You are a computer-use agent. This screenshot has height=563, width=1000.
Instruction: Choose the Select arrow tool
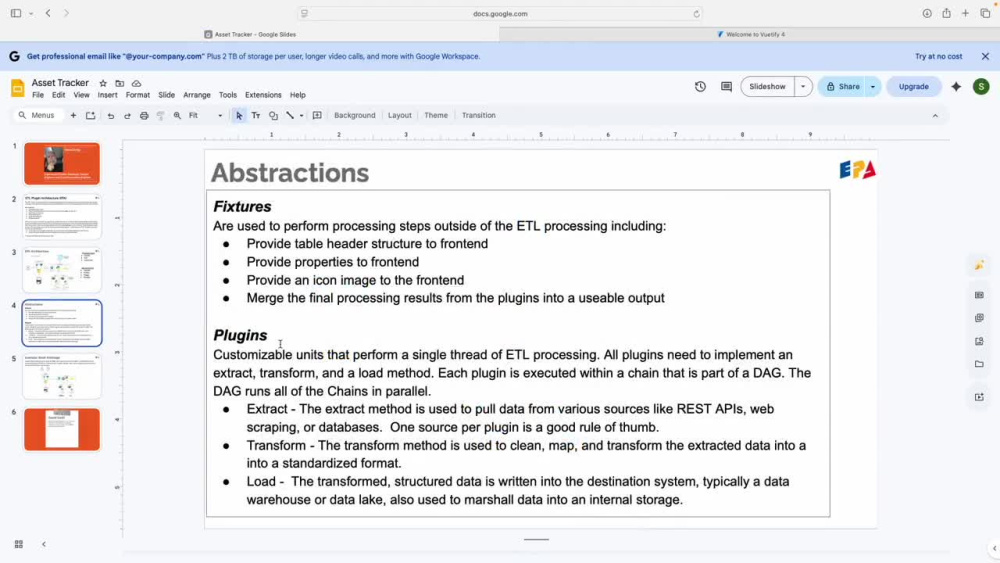(x=239, y=115)
